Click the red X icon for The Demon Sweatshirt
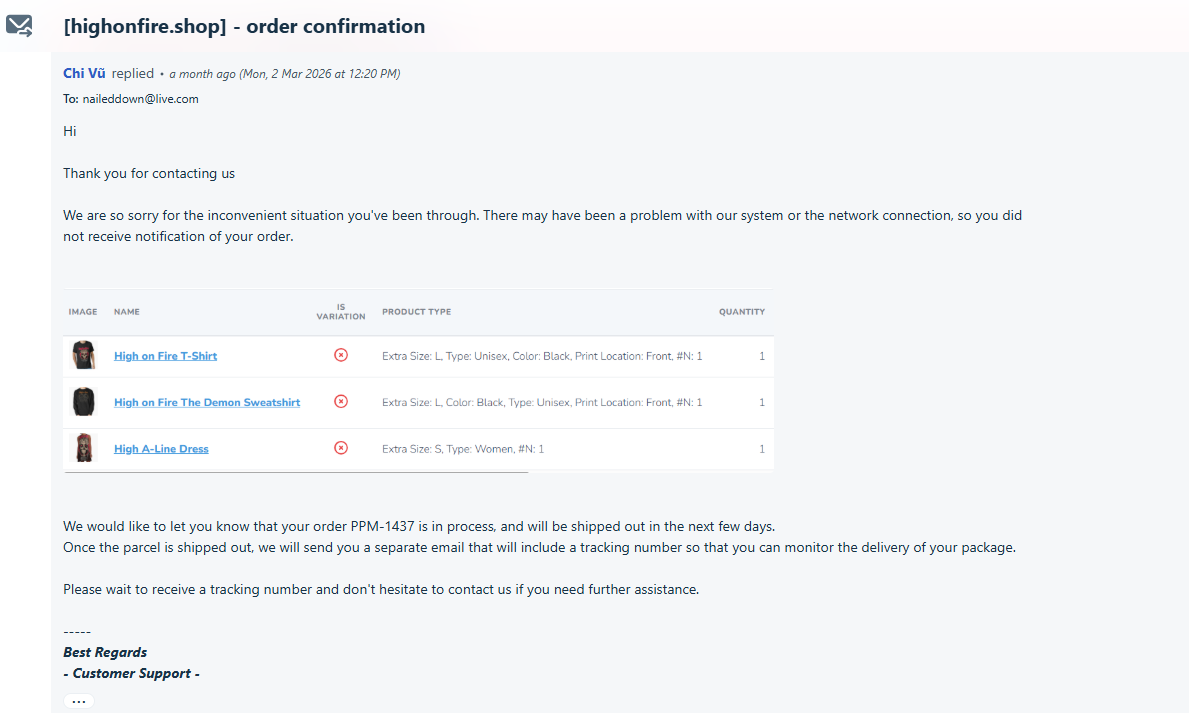Viewport: 1189px width, 713px height. click(341, 401)
